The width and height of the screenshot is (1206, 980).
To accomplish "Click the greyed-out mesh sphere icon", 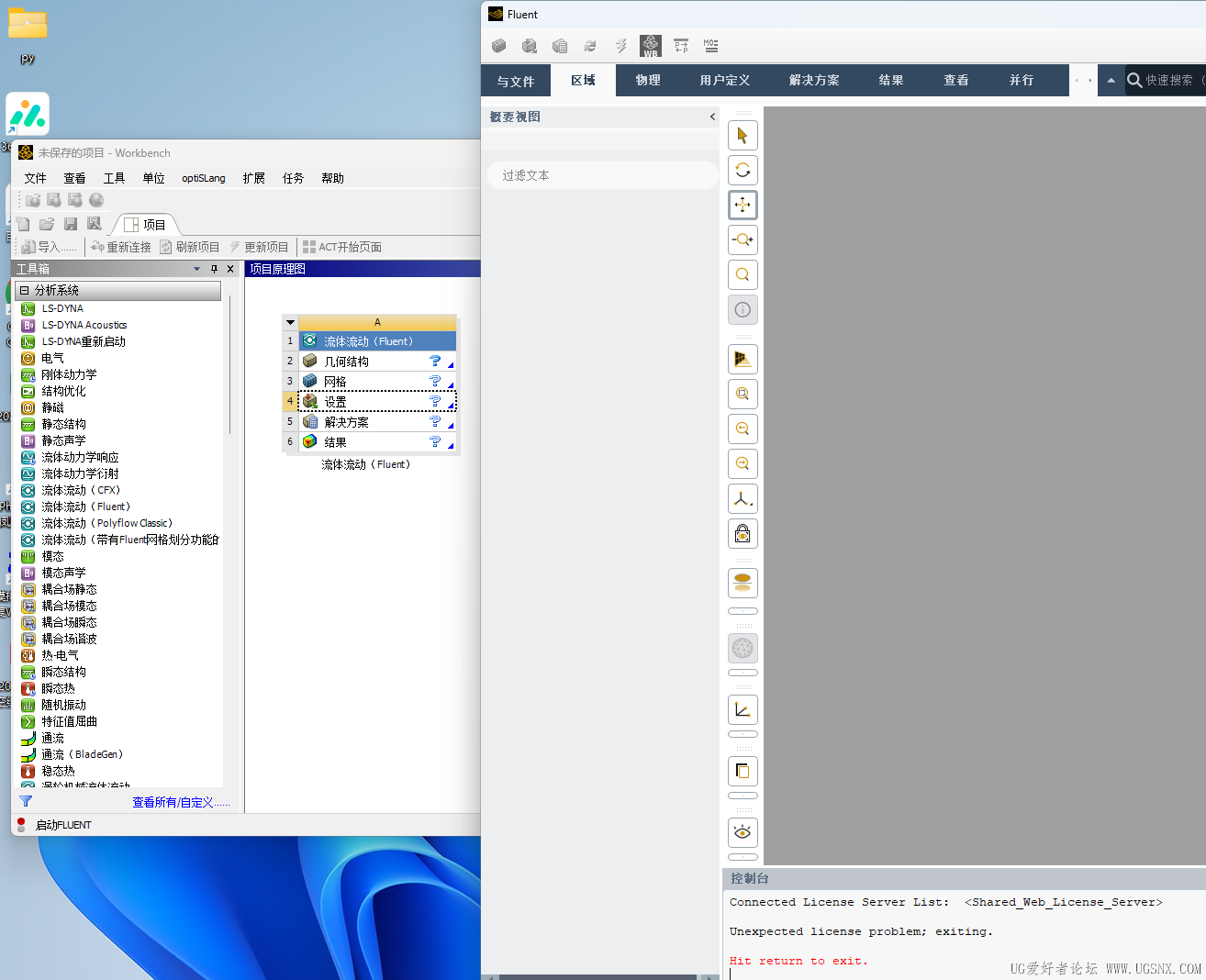I will (743, 648).
